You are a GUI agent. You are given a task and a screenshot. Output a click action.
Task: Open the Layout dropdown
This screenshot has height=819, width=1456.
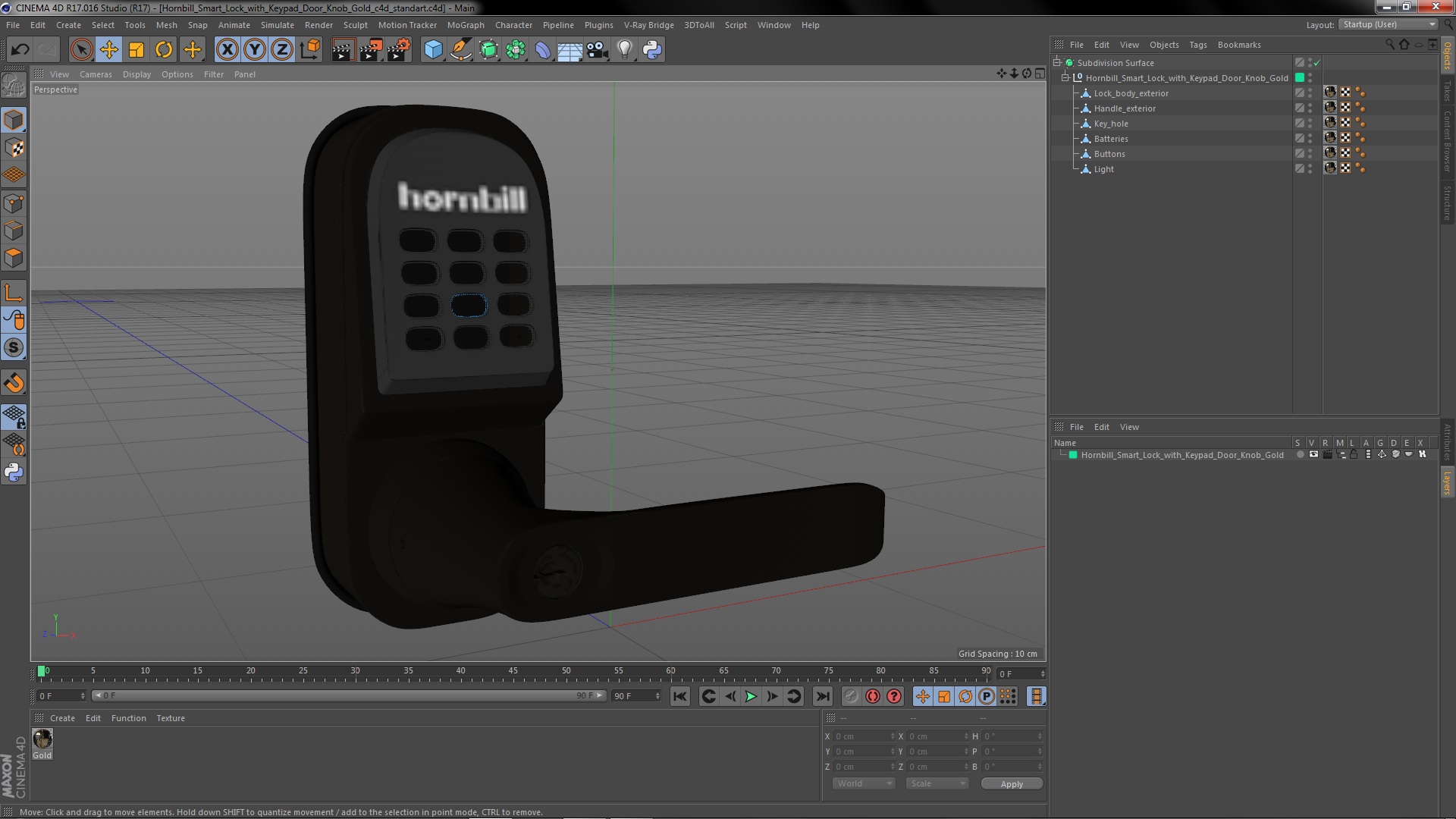1389,25
